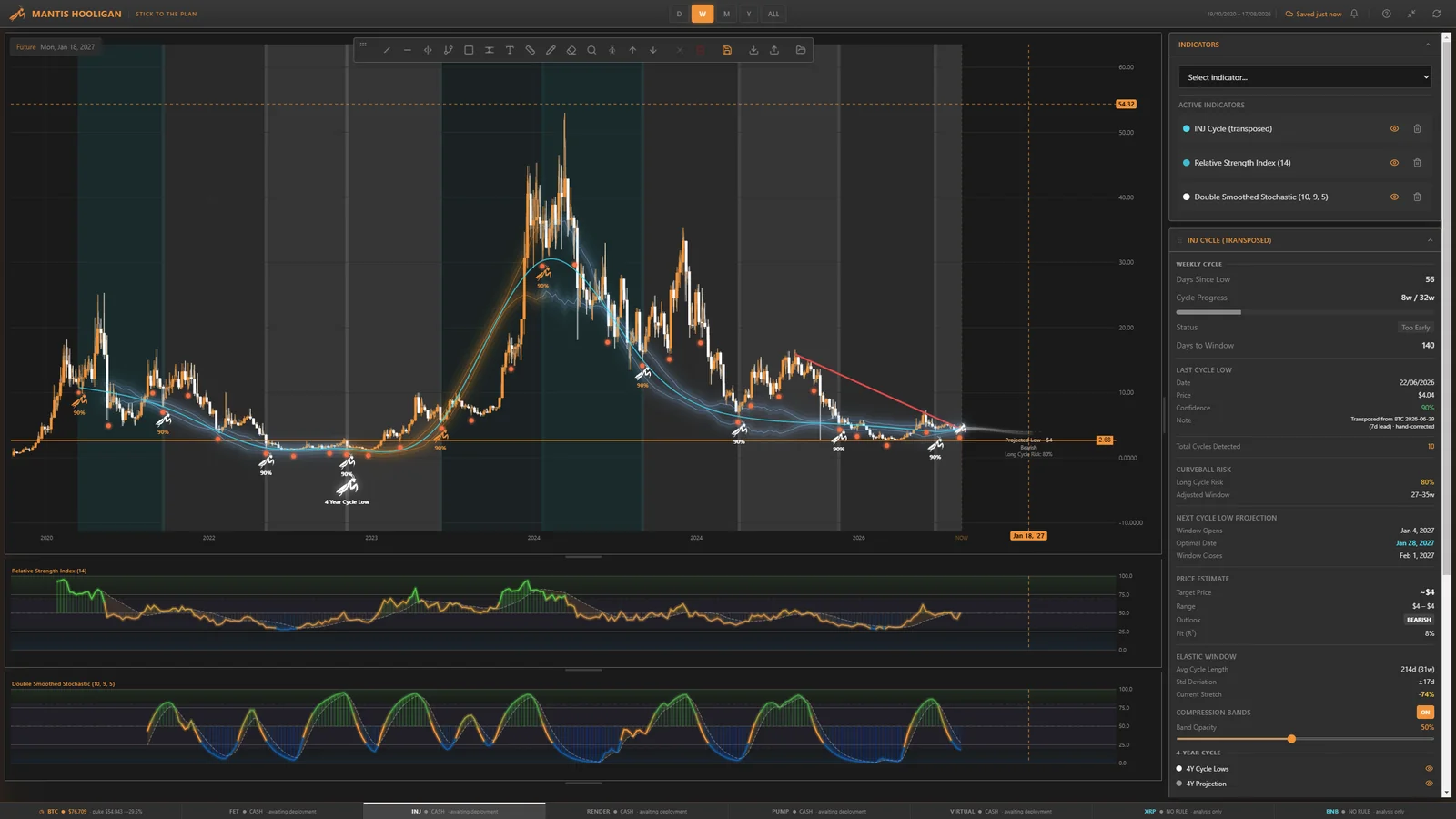Select the trend line drawing tool
The image size is (1456, 819).
coord(387,50)
